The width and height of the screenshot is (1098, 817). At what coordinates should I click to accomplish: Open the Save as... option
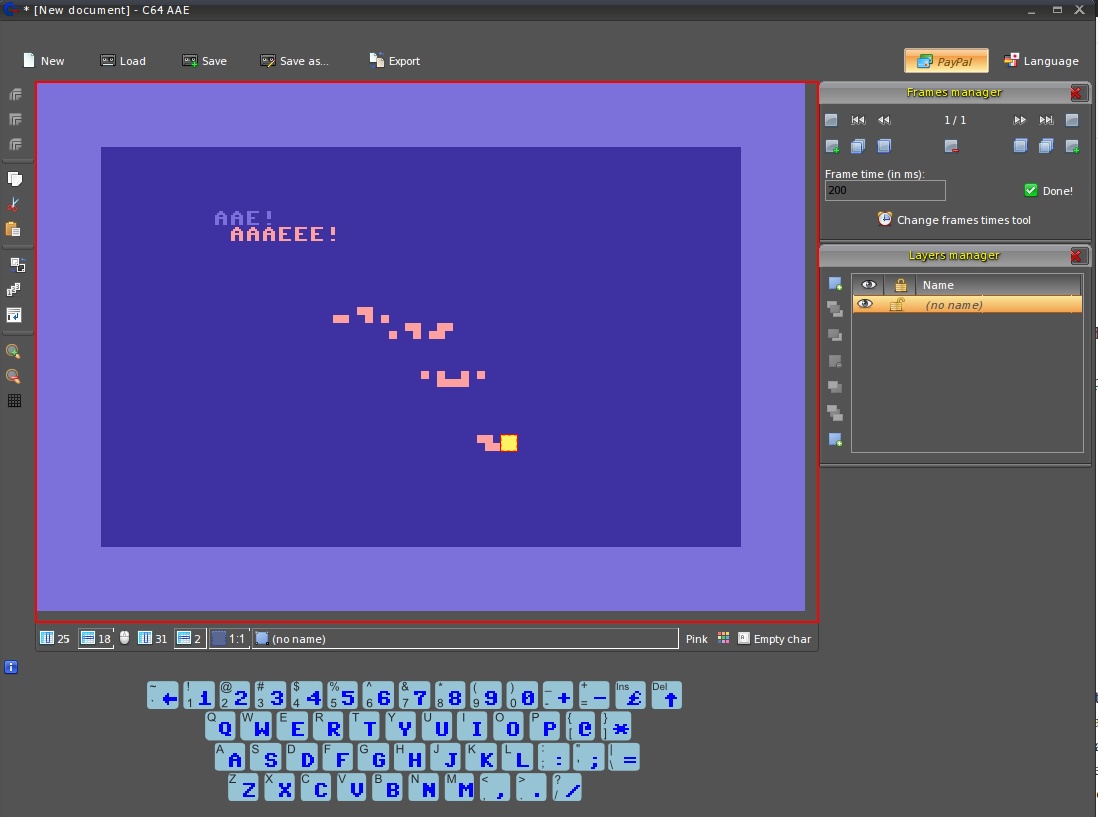coord(294,61)
